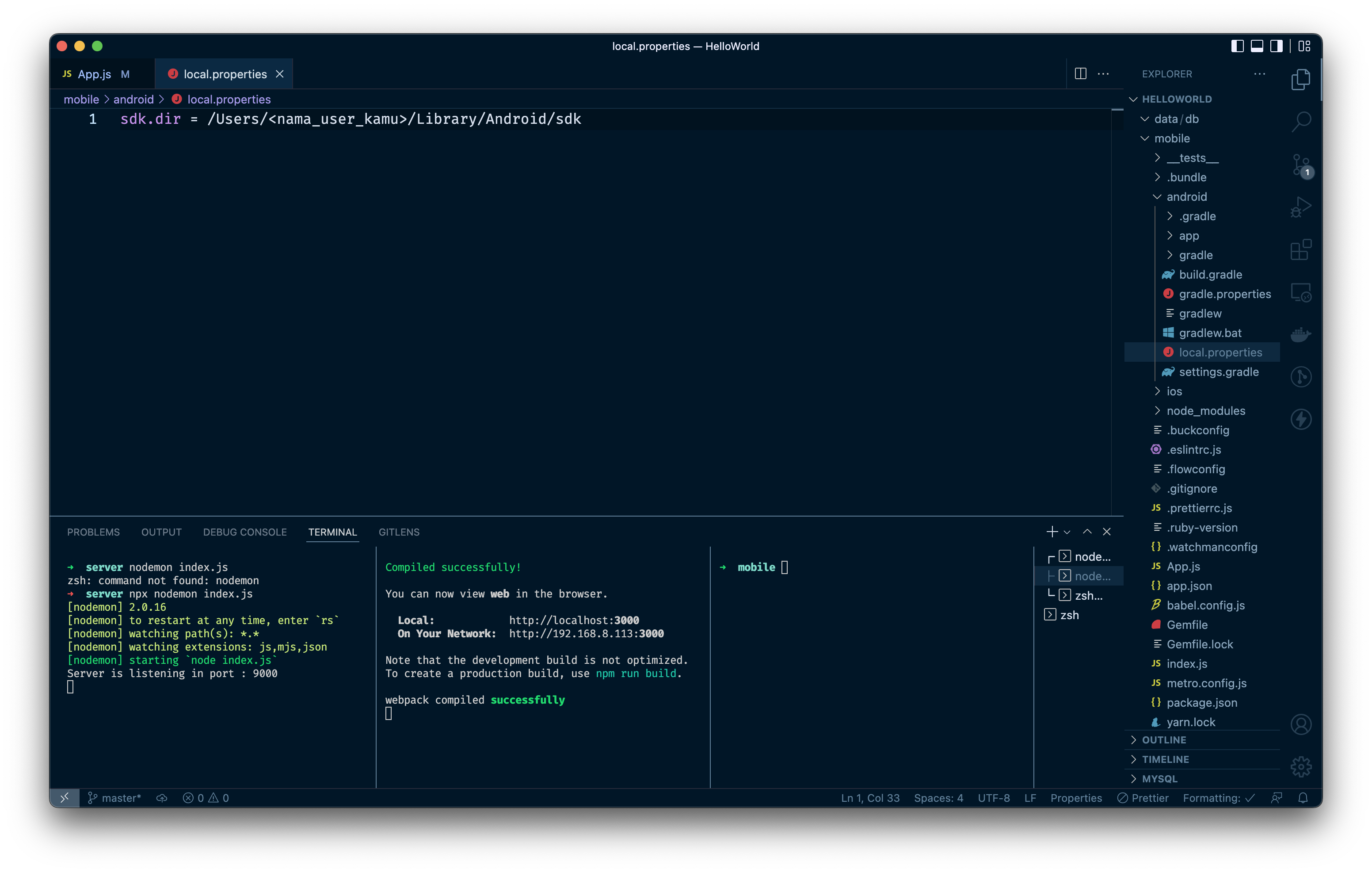Click the master branch in status bar
The width and height of the screenshot is (1372, 873).
114,798
